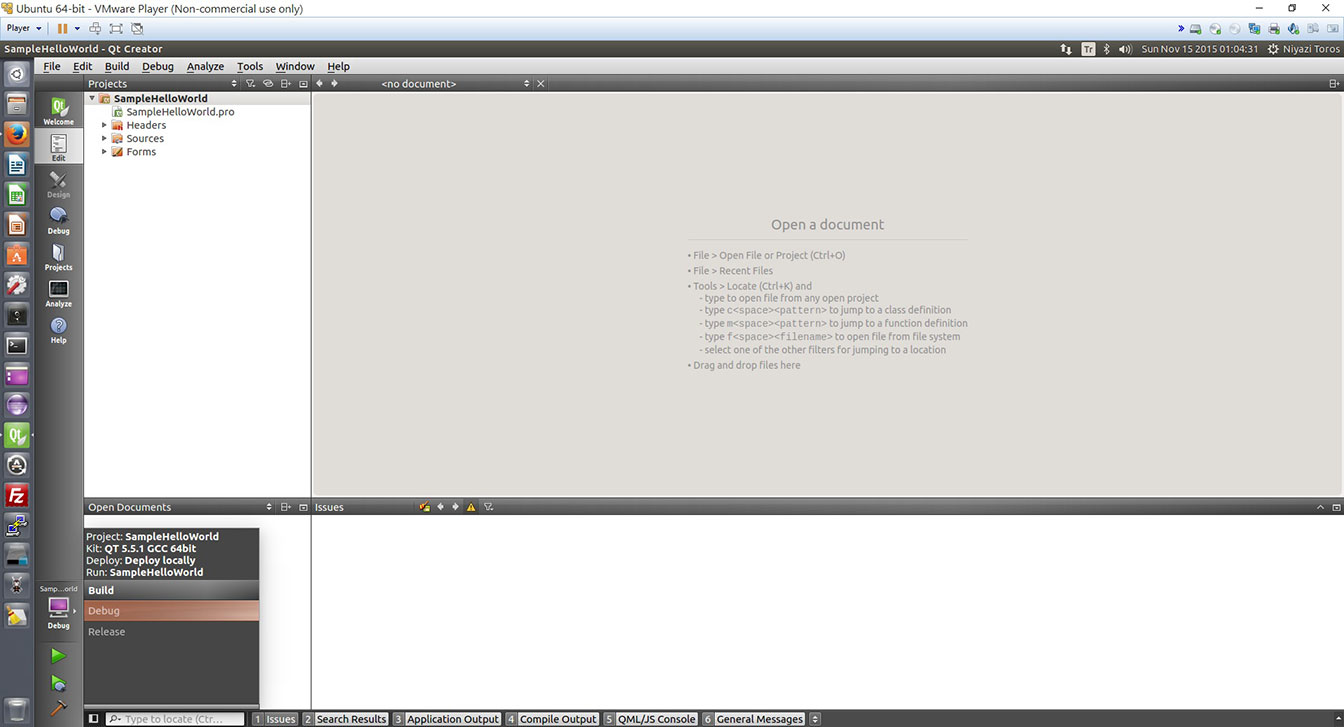Show the General Messages tab

754,719
